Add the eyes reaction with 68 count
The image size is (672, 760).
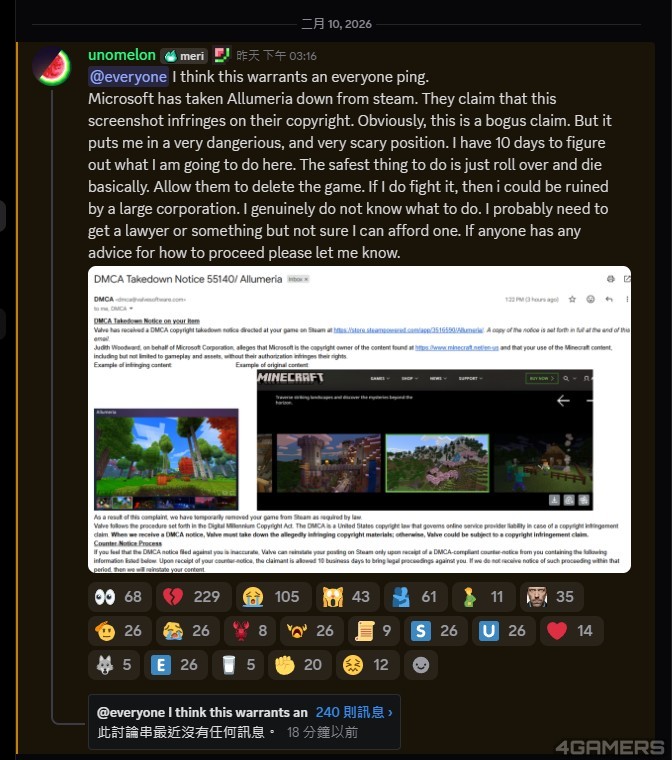click(x=120, y=596)
